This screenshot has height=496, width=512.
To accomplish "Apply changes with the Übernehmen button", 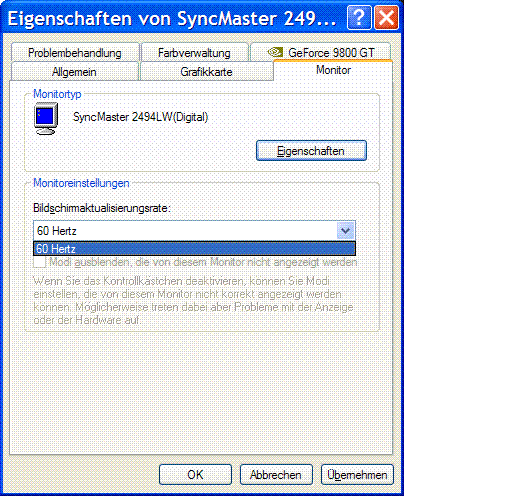I will [357, 474].
